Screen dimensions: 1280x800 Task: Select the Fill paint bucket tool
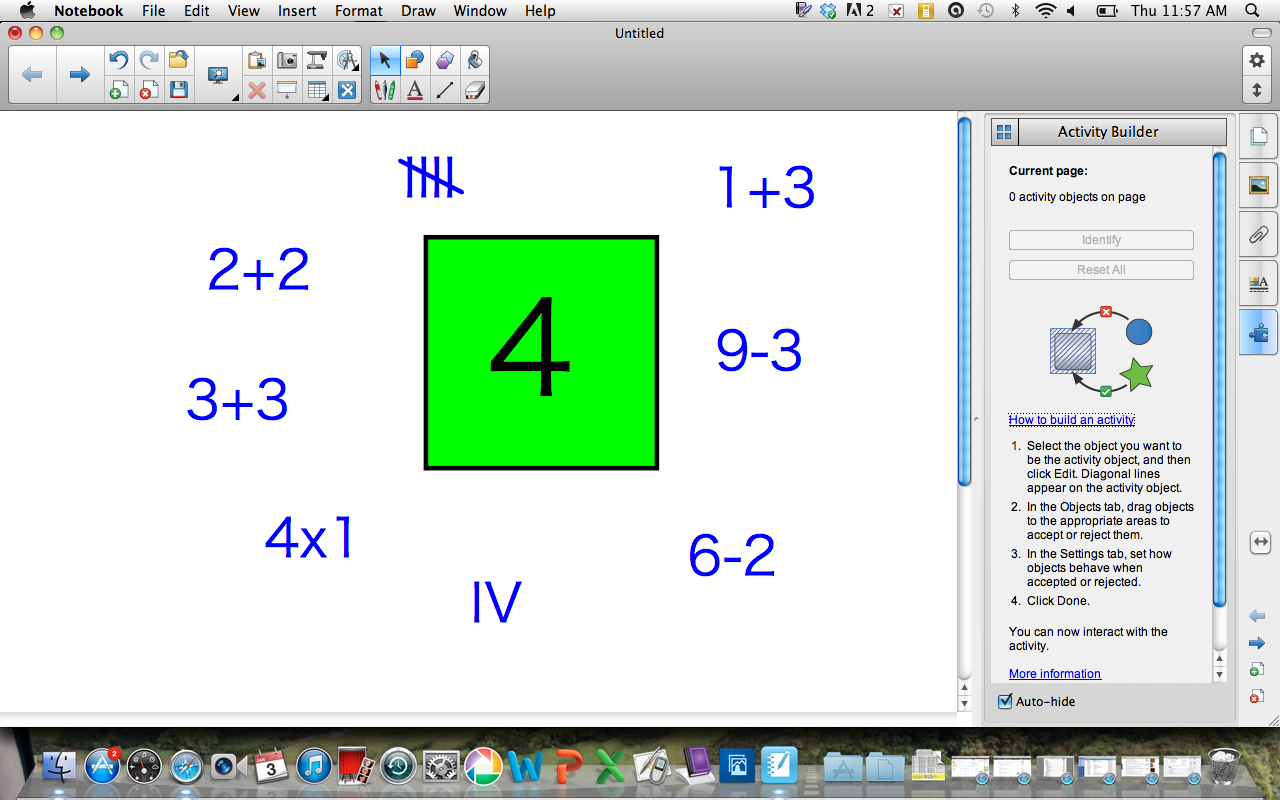tap(474, 60)
